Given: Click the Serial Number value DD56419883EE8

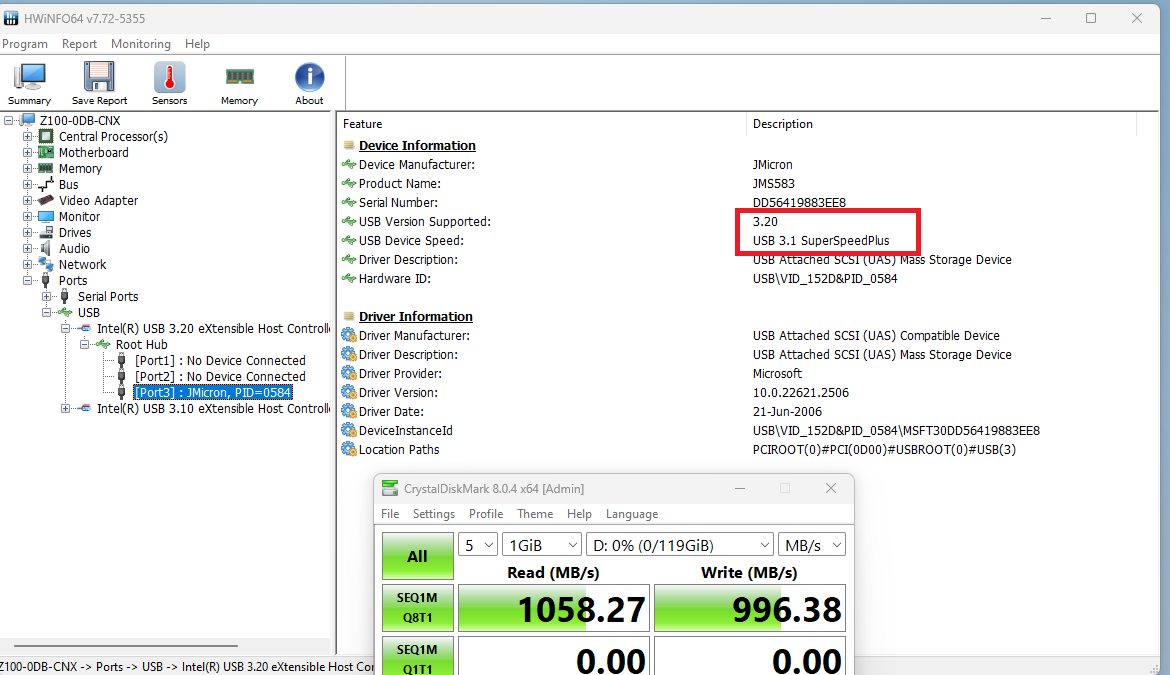Looking at the screenshot, I should pos(799,202).
